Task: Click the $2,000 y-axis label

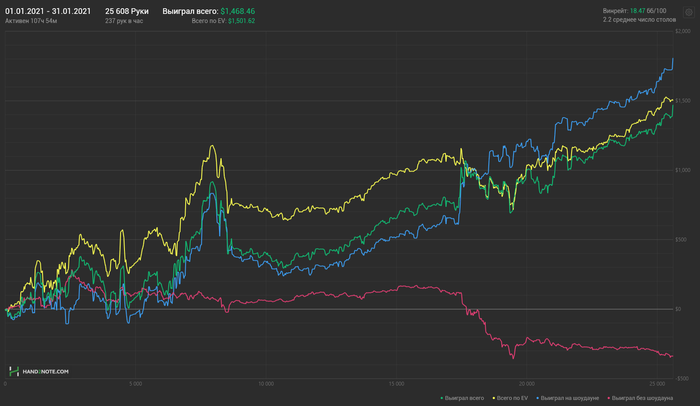Action: [x=683, y=31]
